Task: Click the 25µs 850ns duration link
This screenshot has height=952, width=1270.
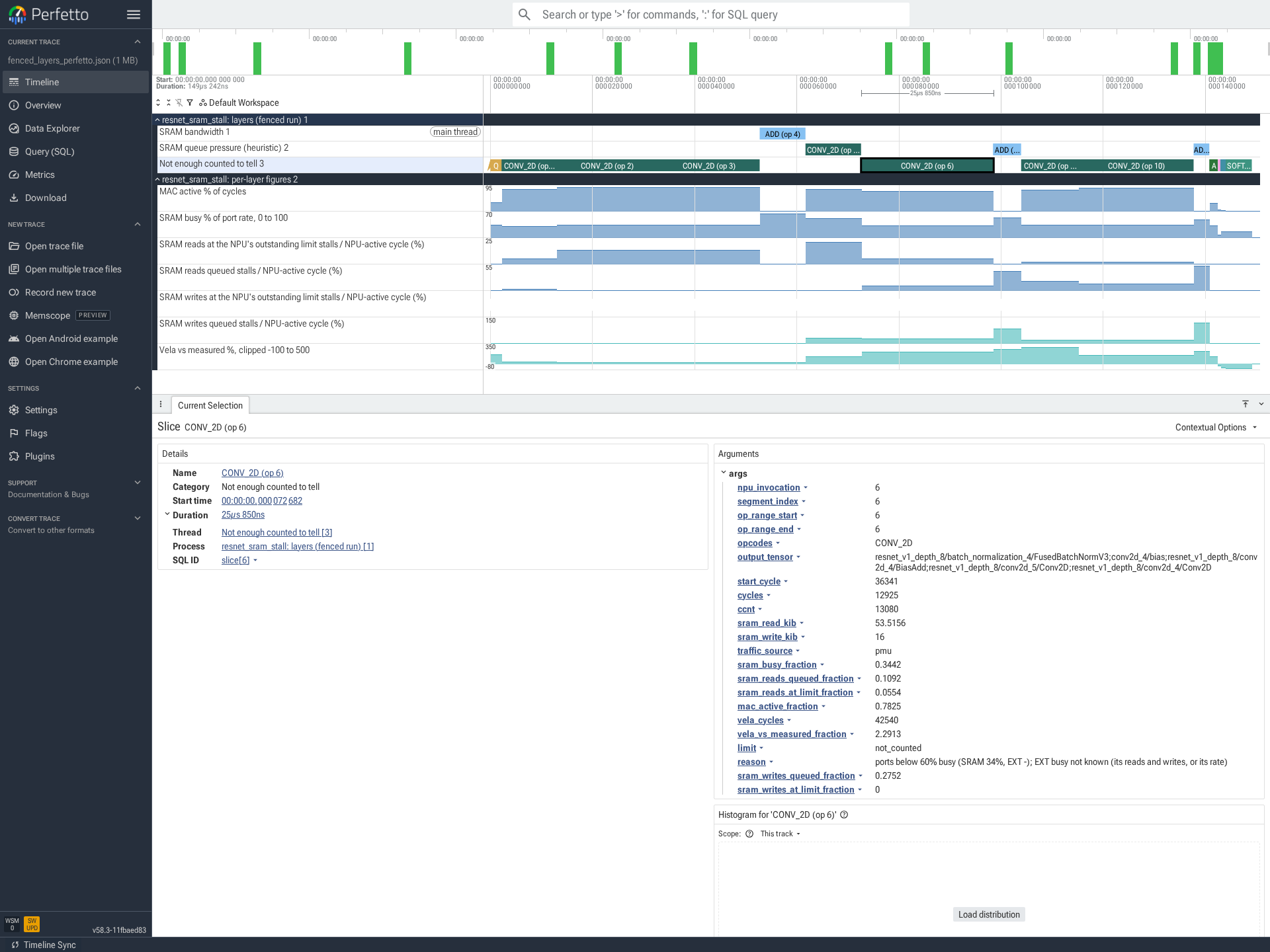Action: (x=243, y=514)
